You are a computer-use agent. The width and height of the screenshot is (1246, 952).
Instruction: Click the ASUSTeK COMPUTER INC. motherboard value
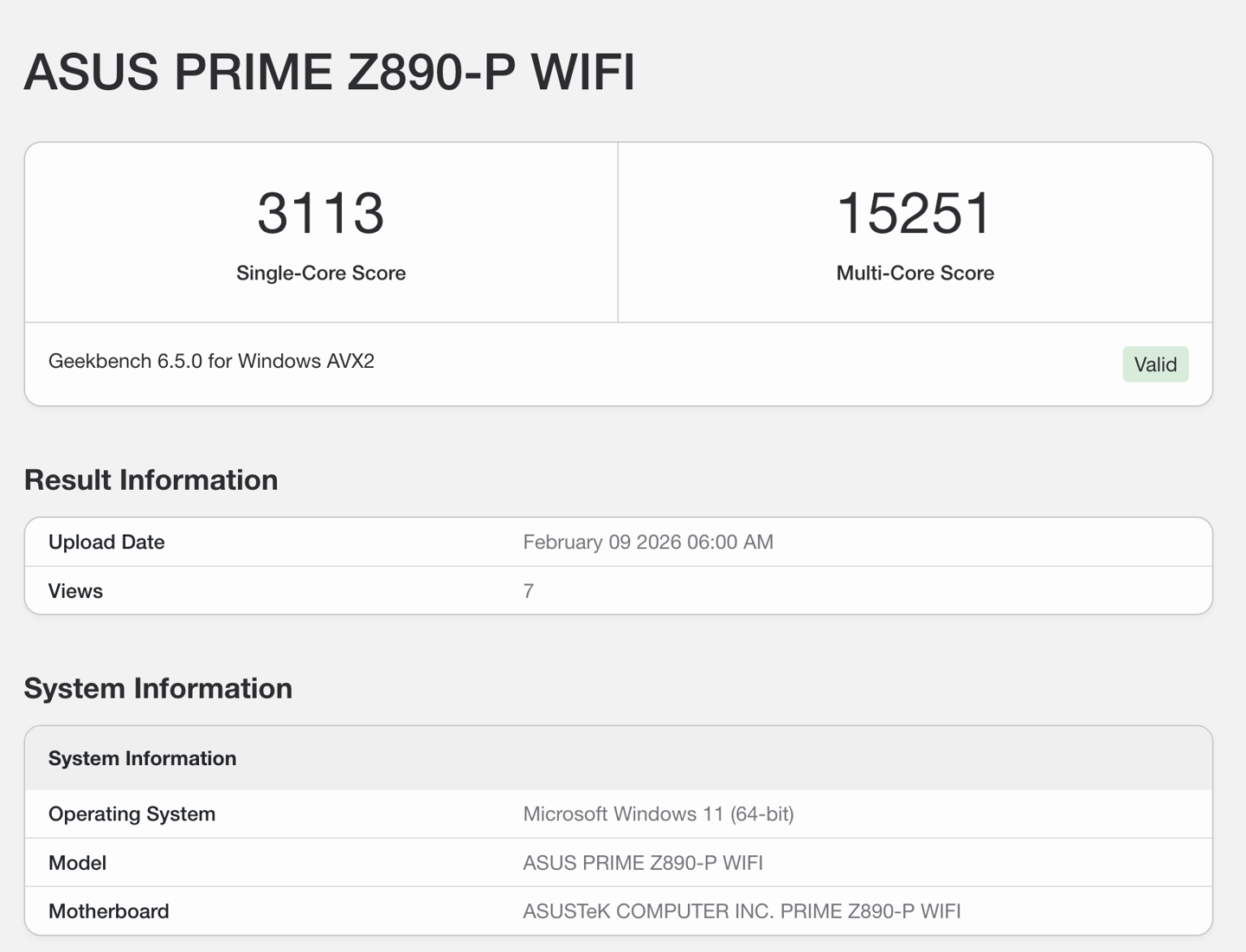coord(742,911)
